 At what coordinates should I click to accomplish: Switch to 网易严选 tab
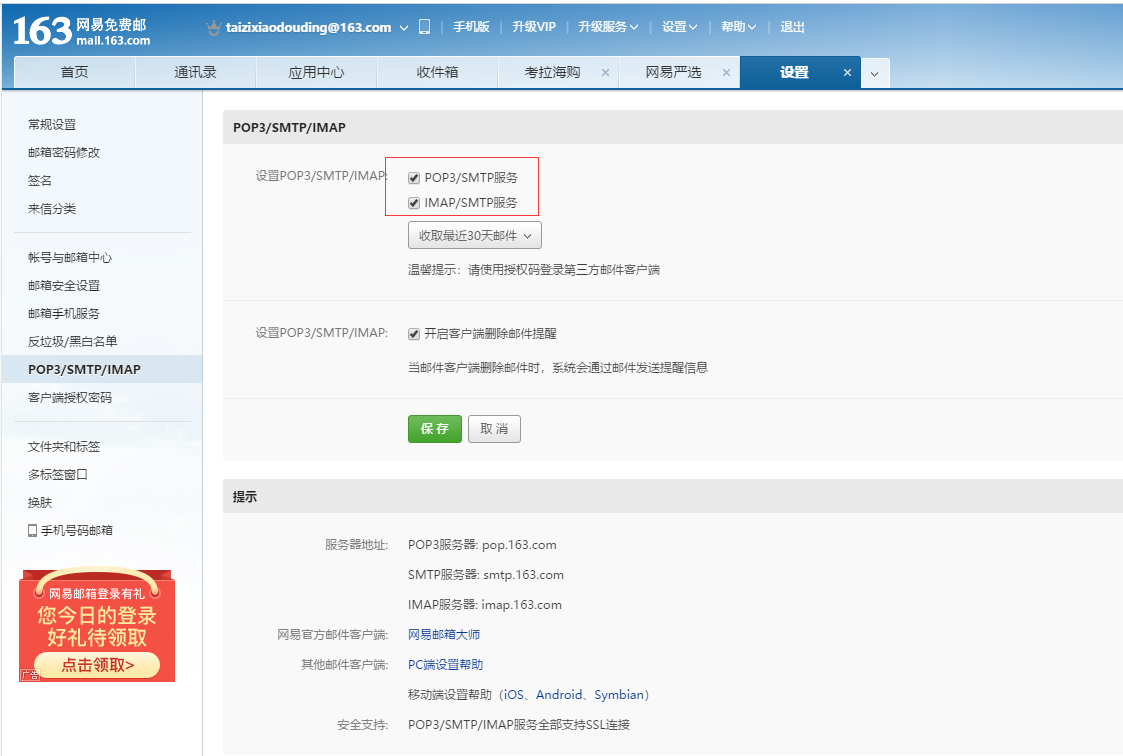point(673,72)
